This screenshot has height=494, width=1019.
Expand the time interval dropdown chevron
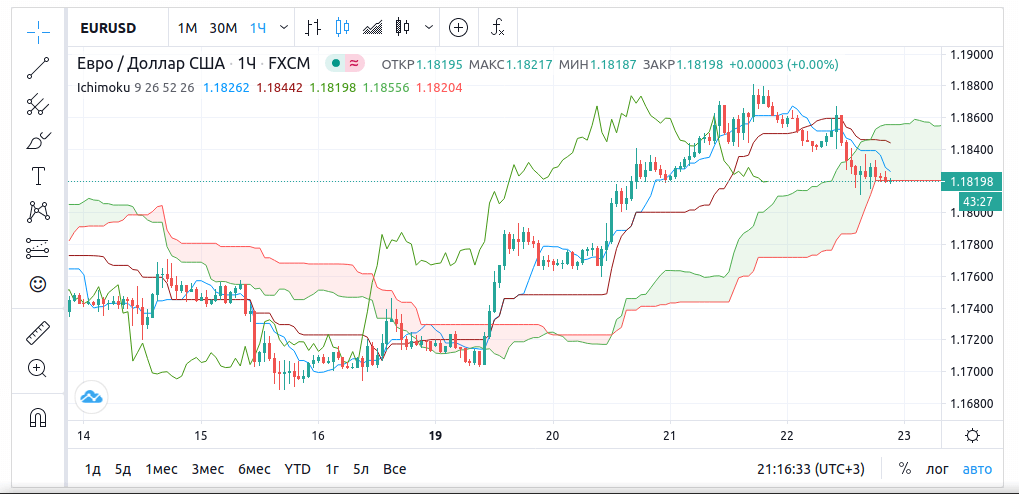[x=285, y=27]
